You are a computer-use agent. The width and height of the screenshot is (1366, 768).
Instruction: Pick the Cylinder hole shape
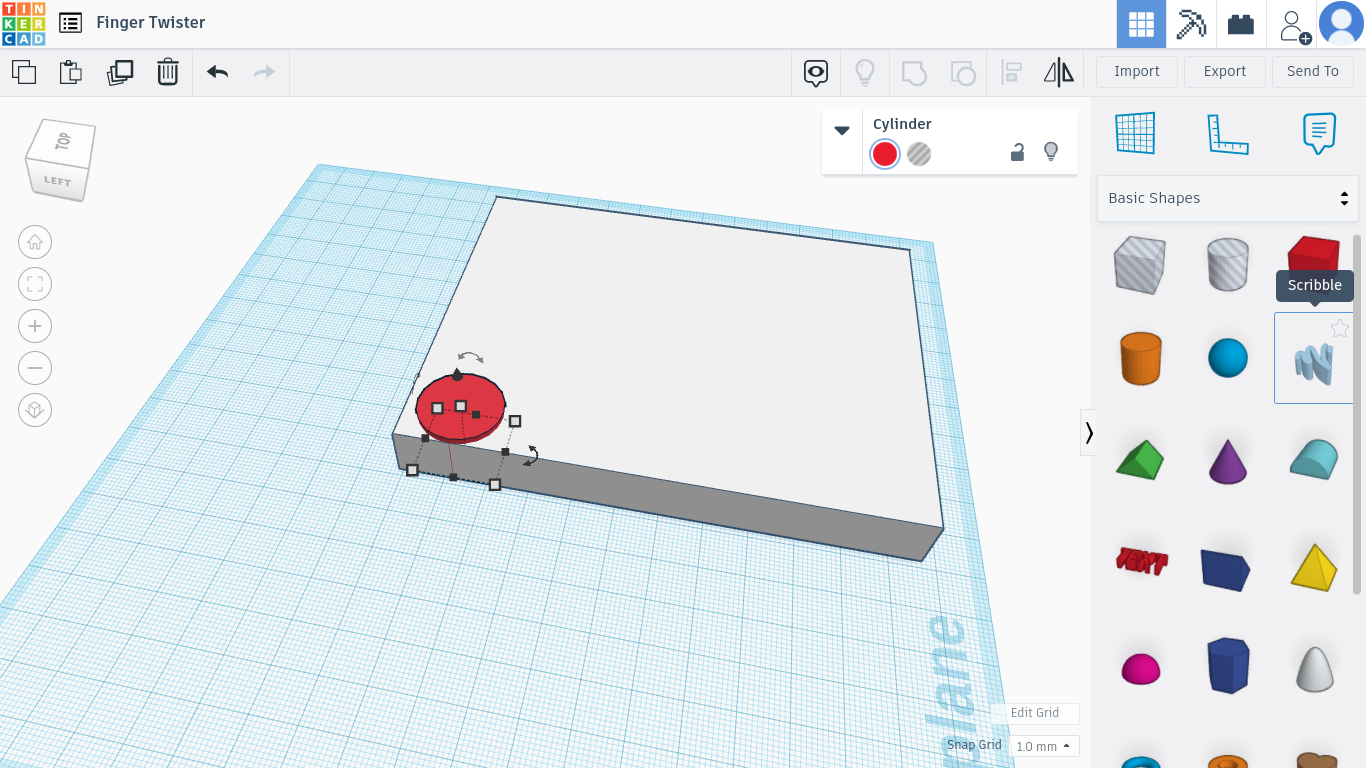click(x=1228, y=265)
